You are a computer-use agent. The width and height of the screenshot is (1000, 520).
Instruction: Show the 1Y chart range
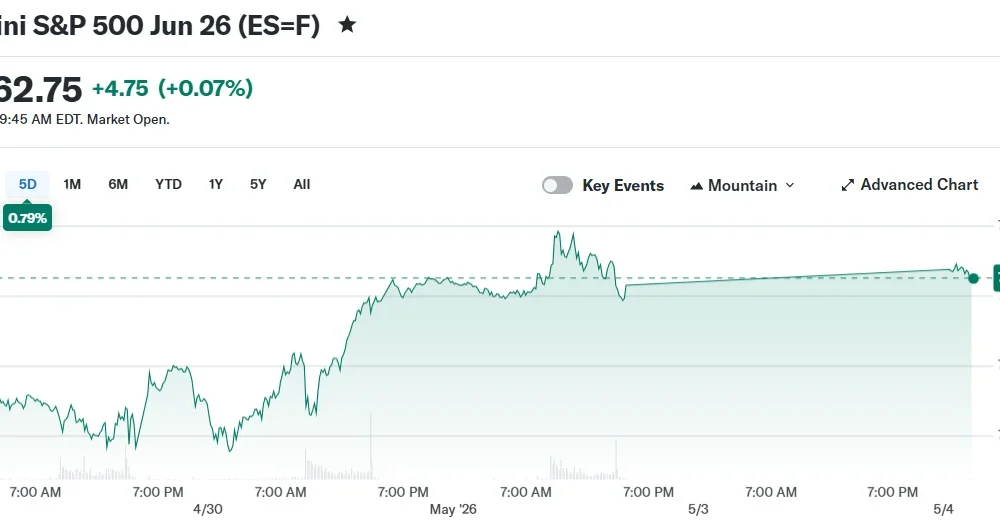(216, 184)
